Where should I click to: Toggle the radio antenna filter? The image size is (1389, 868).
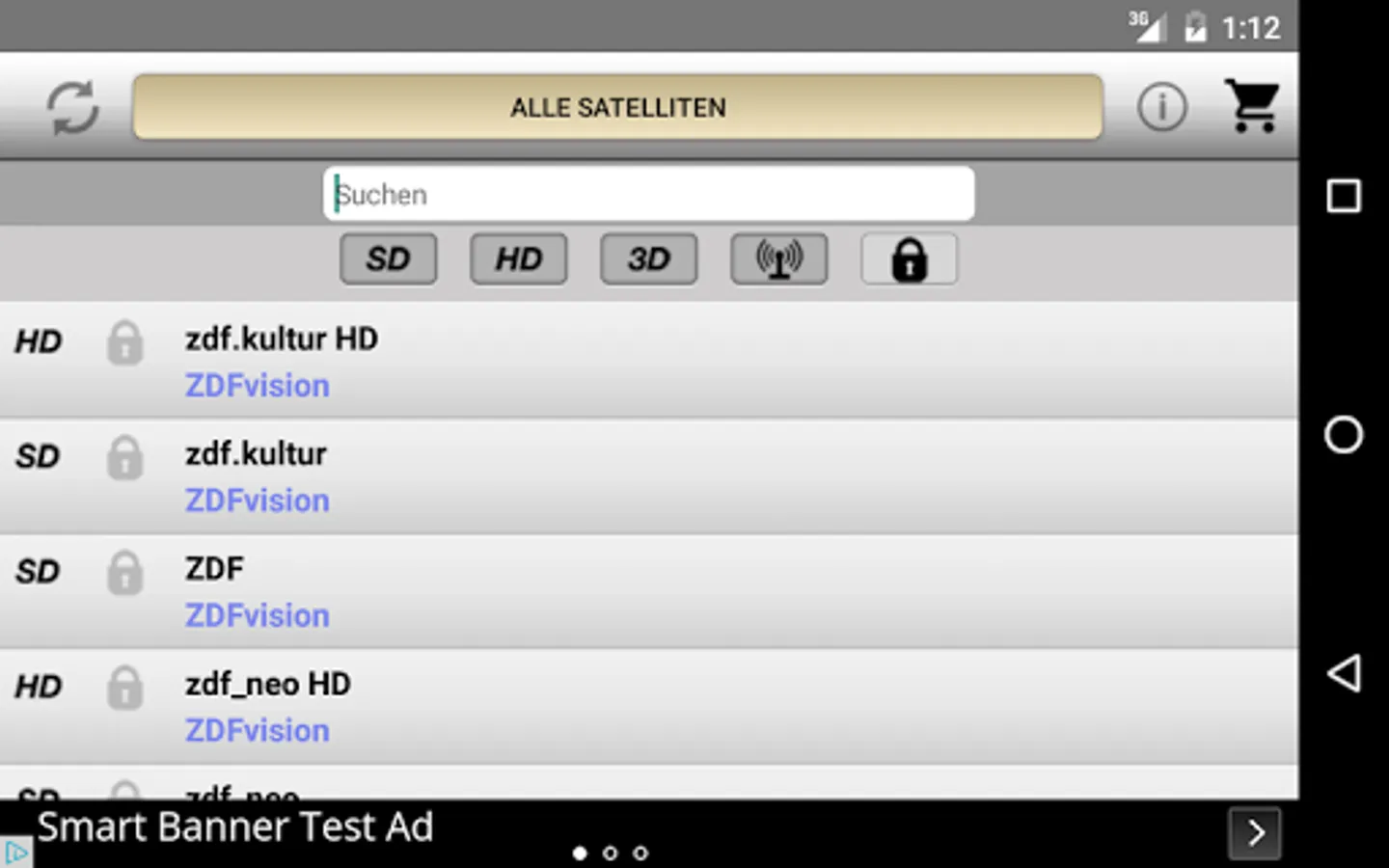[779, 259]
